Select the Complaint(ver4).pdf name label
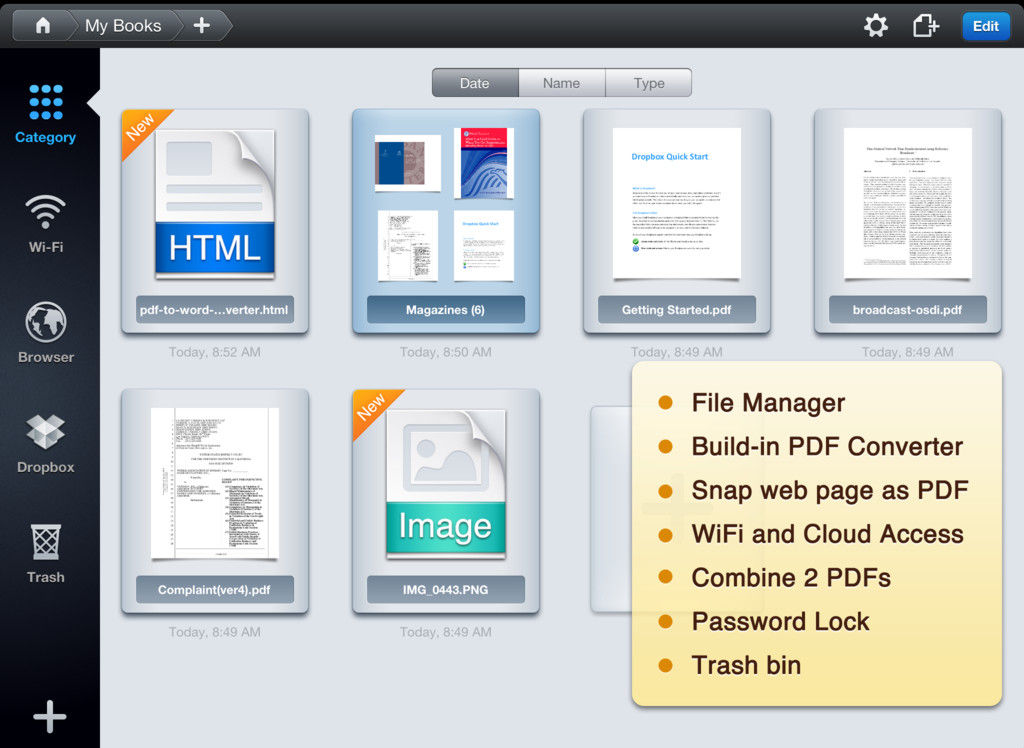 coord(214,589)
